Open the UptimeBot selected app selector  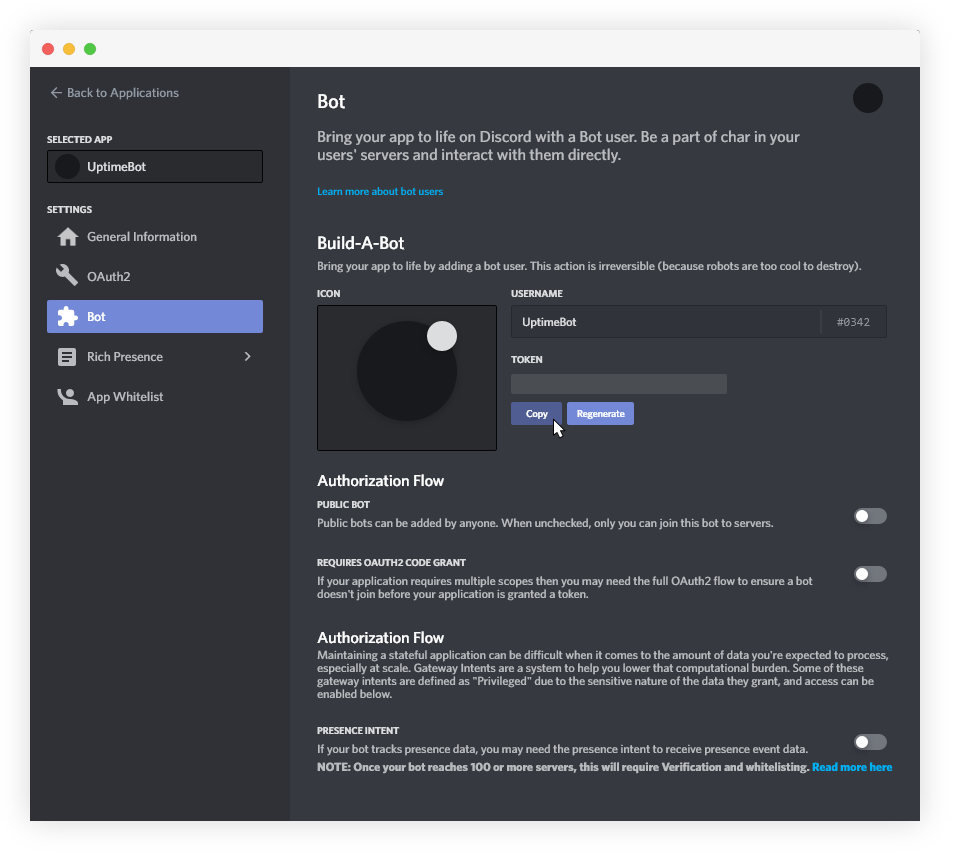click(x=155, y=167)
